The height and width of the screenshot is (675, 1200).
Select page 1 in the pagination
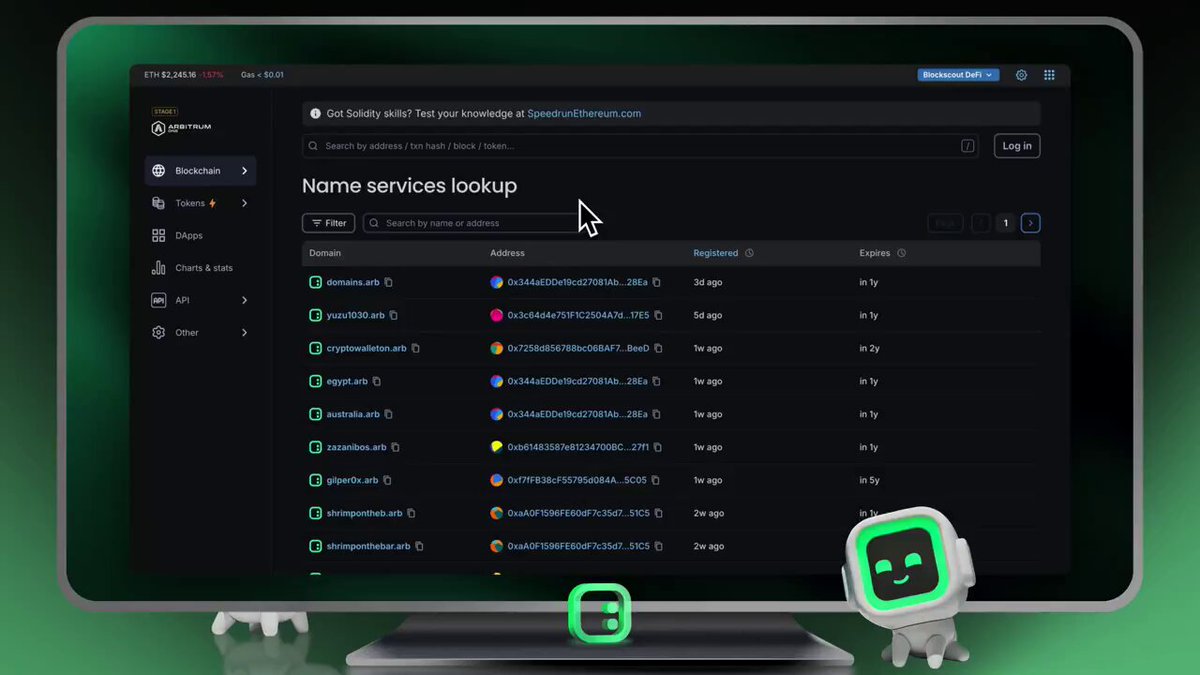coord(1006,223)
